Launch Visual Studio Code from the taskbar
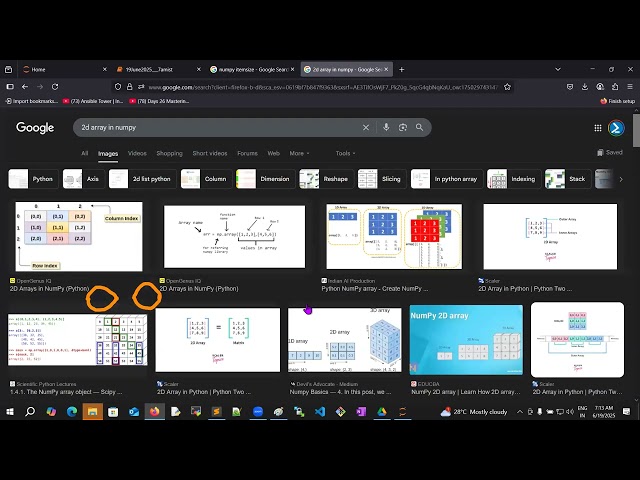This screenshot has height=480, width=640. coord(319,412)
